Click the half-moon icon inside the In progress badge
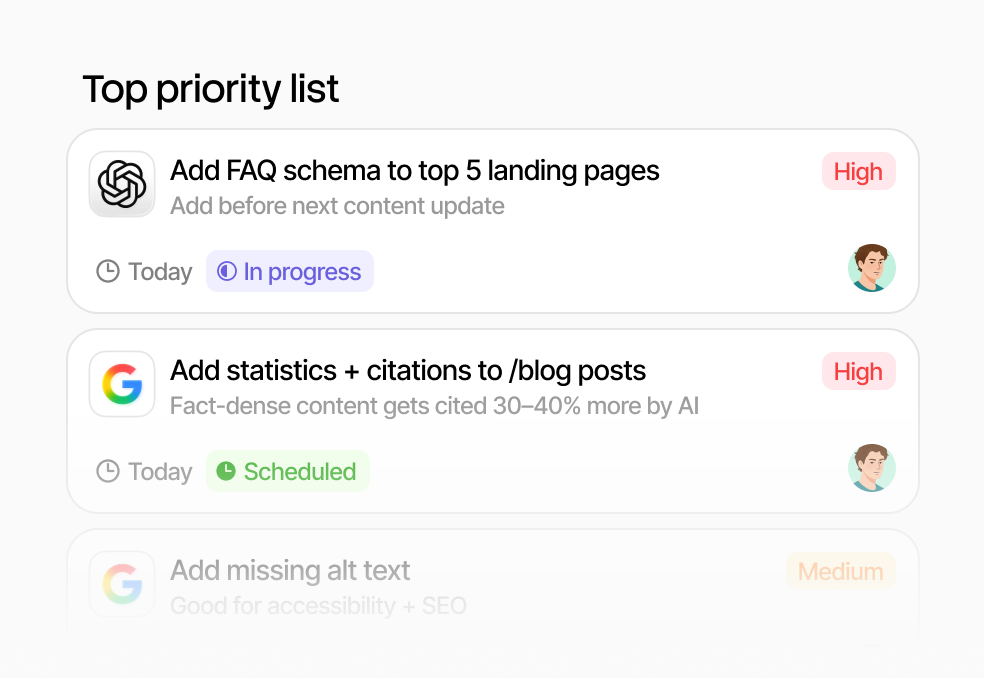984x678 pixels. click(227, 271)
